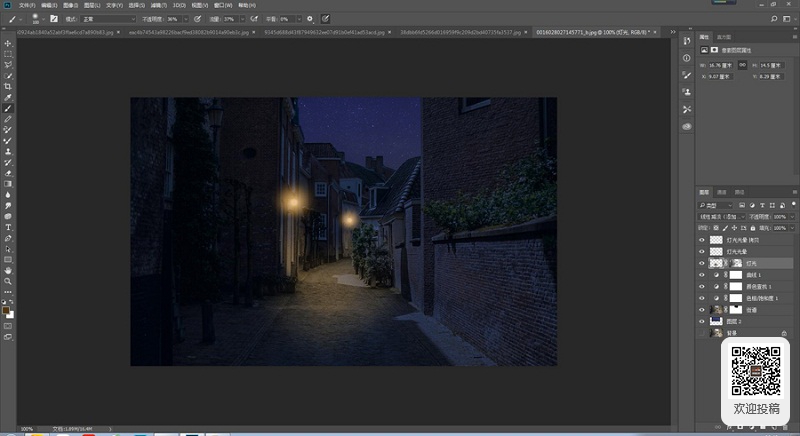Viewport: 800px width, 436px height.
Task: Switch to the 38dbb6fd5266 document tab
Action: [460, 32]
